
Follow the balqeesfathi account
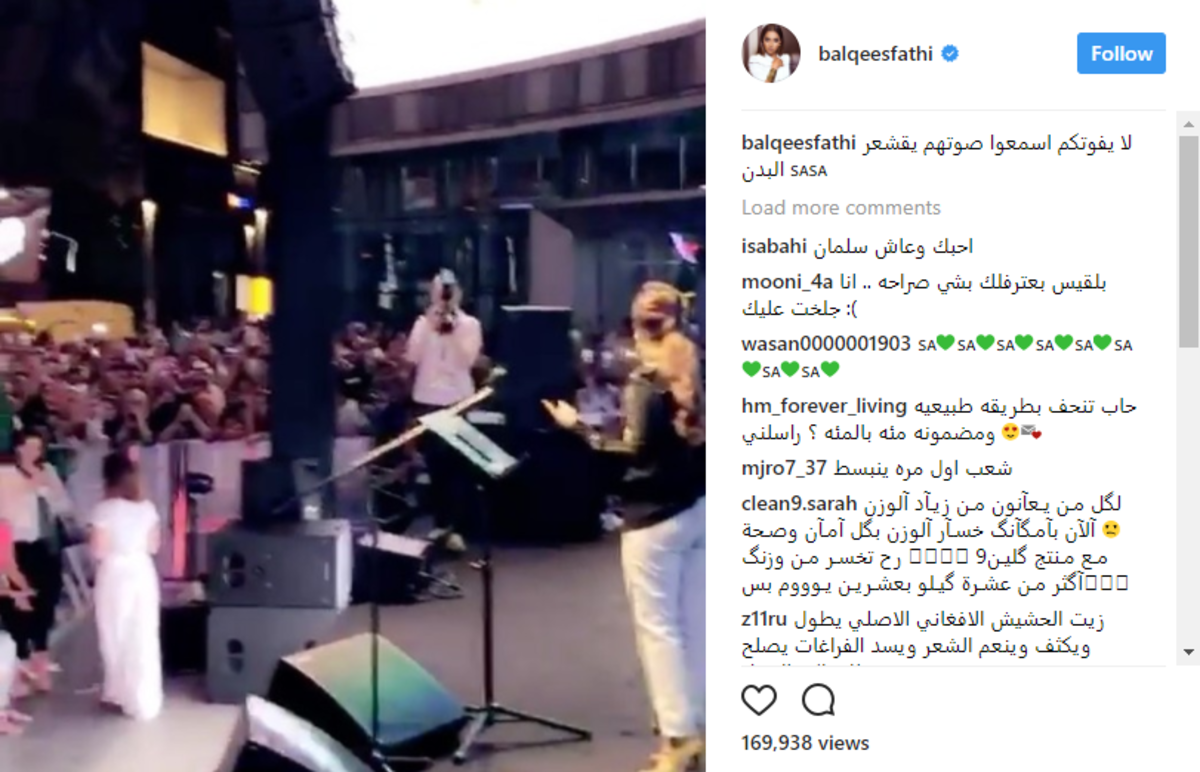tap(1121, 54)
